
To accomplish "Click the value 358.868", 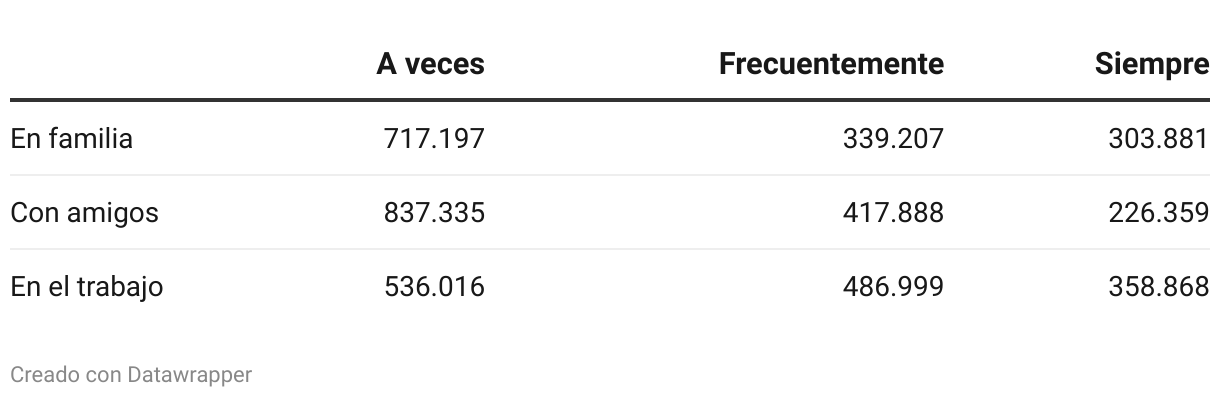I will pyautogui.click(x=1159, y=287).
